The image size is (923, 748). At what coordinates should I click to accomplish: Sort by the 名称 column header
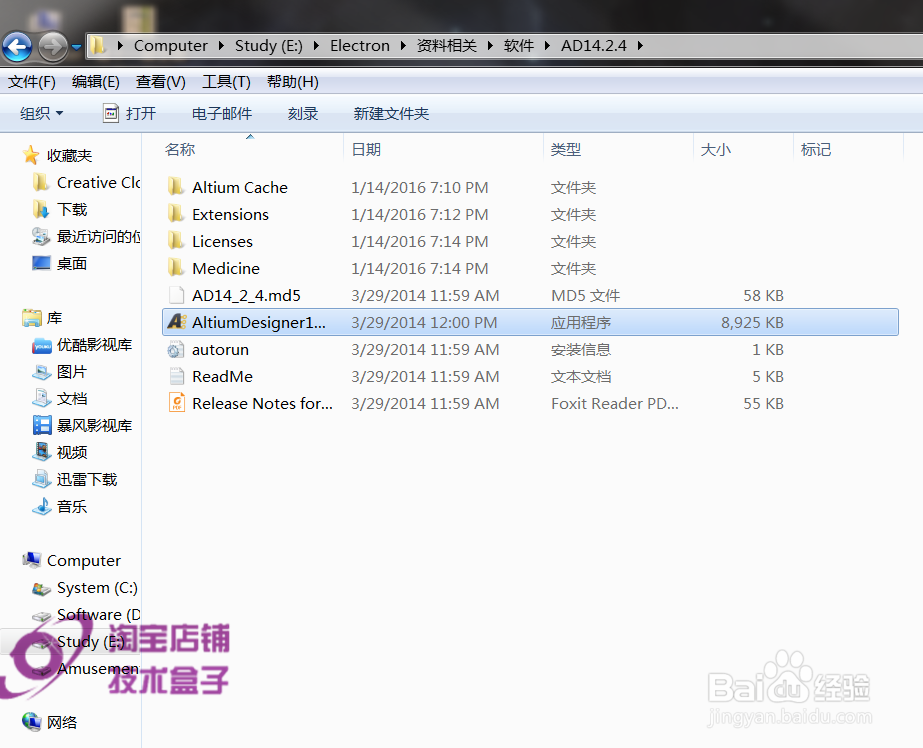(x=180, y=149)
